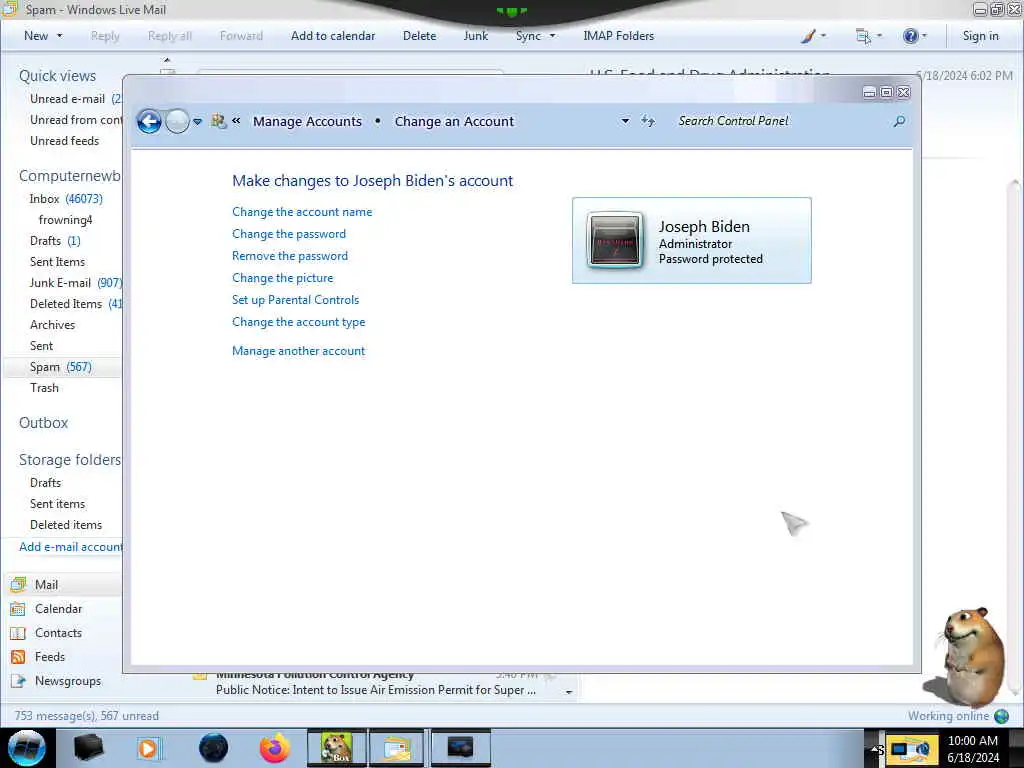Click the User Accounts icon in address bar
The width and height of the screenshot is (1024, 768).
tap(218, 121)
